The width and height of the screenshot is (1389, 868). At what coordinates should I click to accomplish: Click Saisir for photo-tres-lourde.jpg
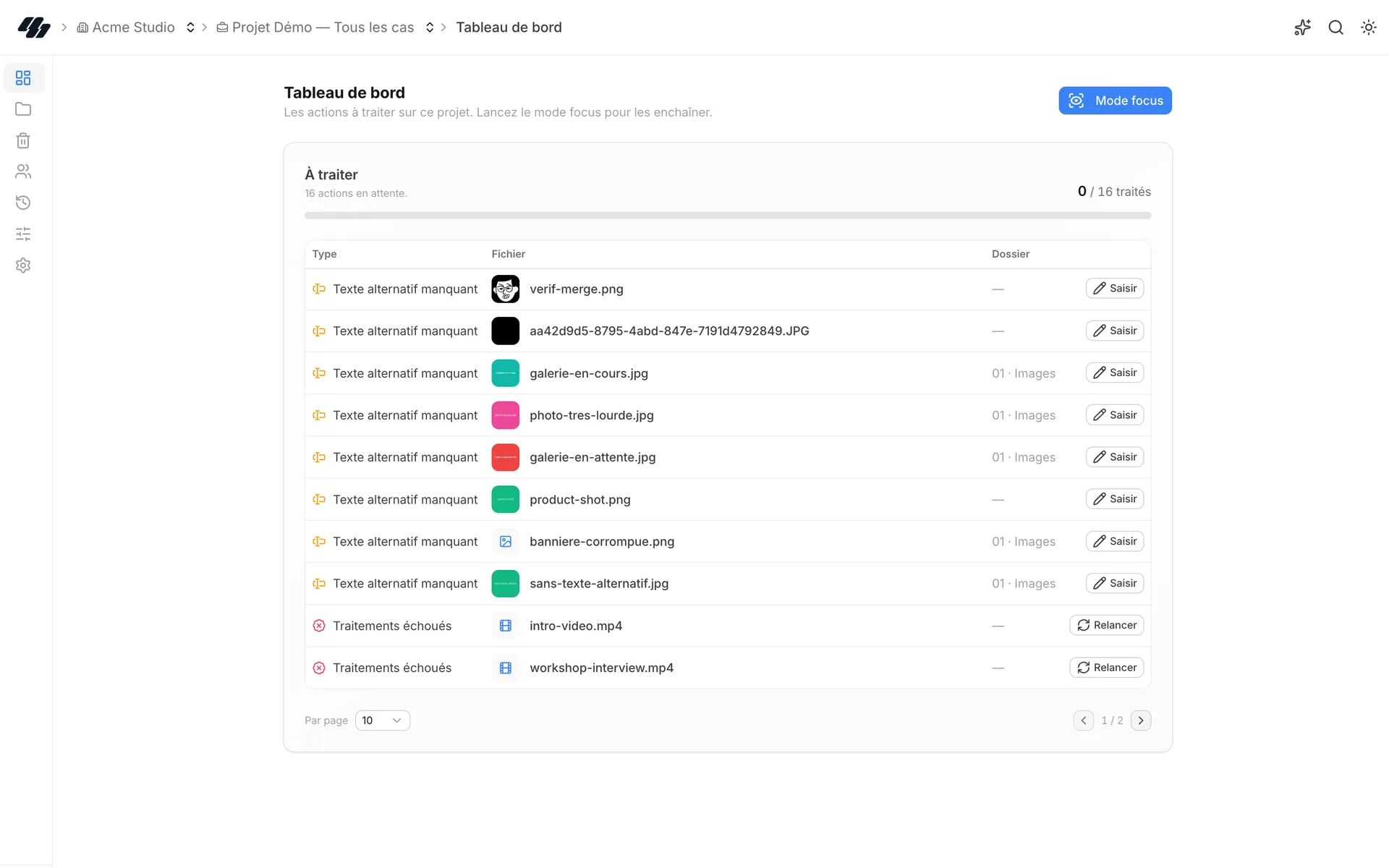pos(1114,415)
